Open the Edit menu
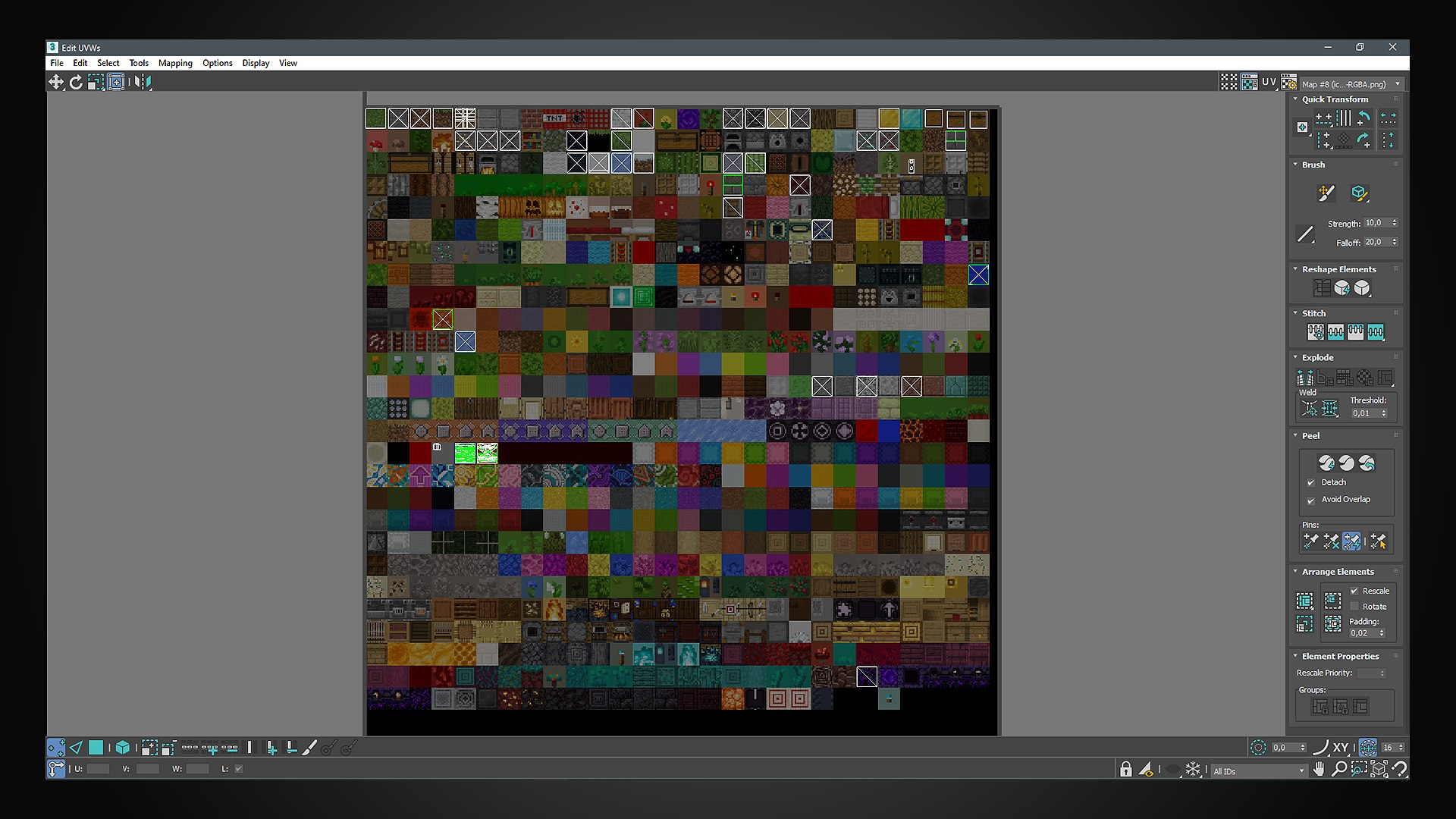 [80, 63]
